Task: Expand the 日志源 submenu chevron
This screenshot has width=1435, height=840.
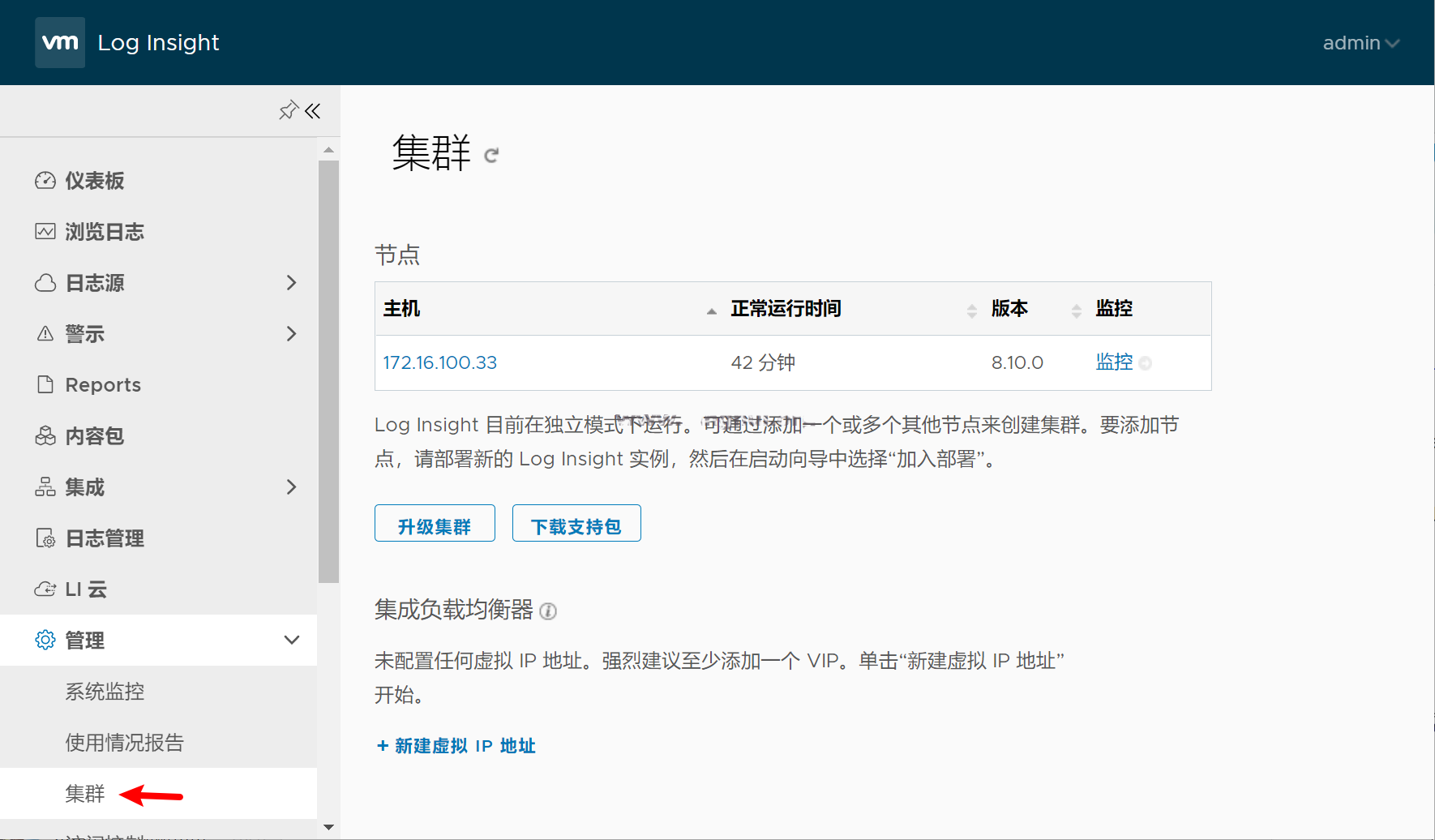Action: pyautogui.click(x=292, y=283)
